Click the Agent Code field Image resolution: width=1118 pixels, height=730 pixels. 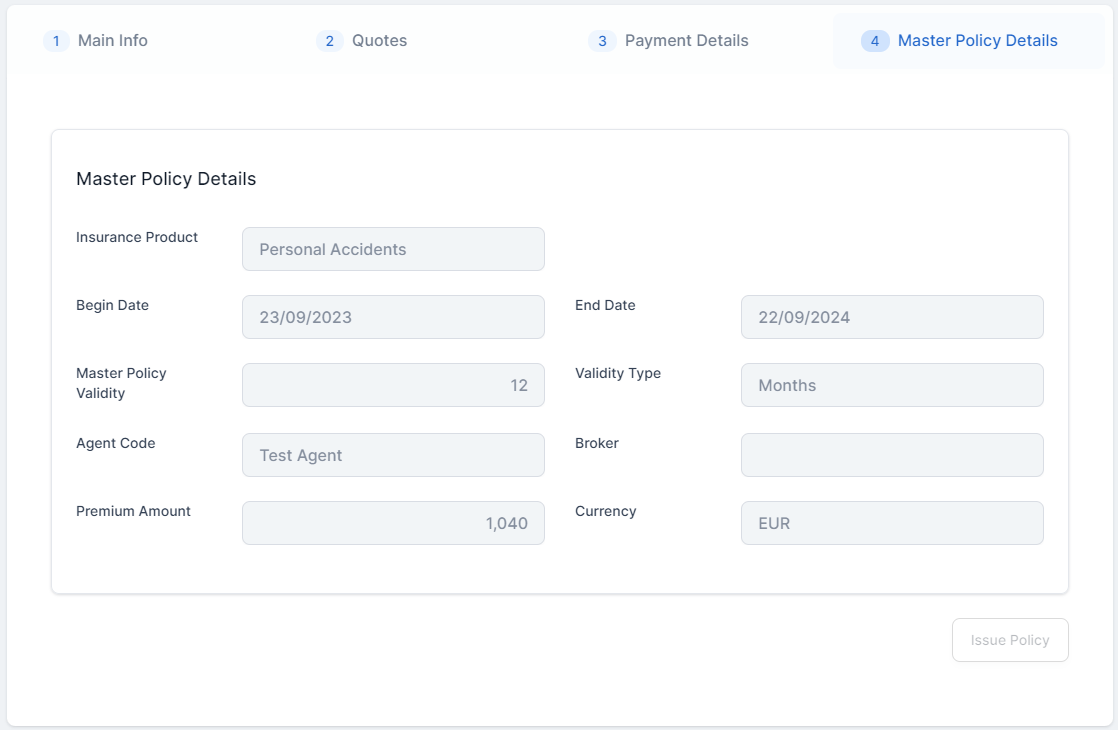click(393, 455)
